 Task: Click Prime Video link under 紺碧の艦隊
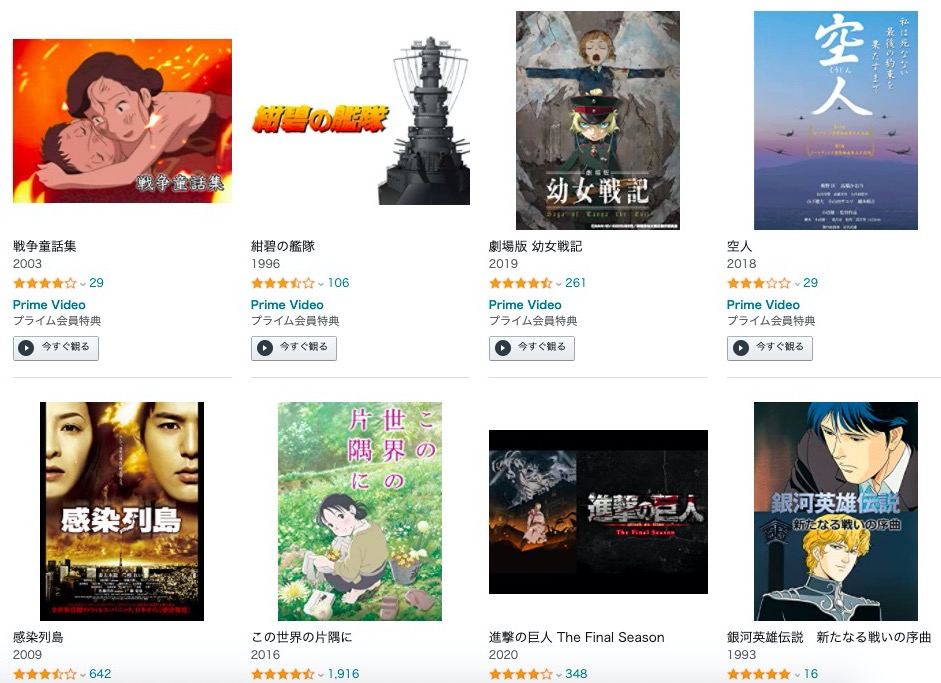(287, 305)
